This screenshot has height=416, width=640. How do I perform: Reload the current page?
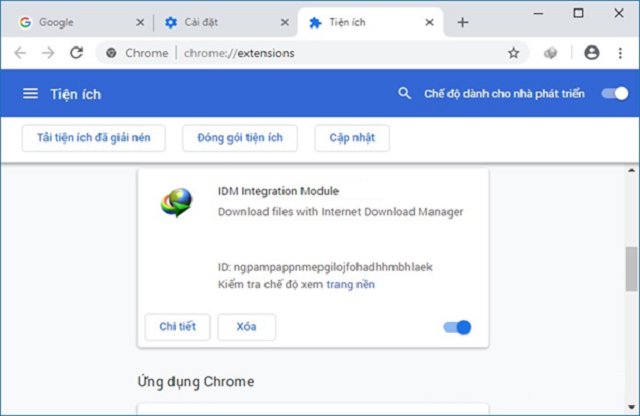point(76,53)
